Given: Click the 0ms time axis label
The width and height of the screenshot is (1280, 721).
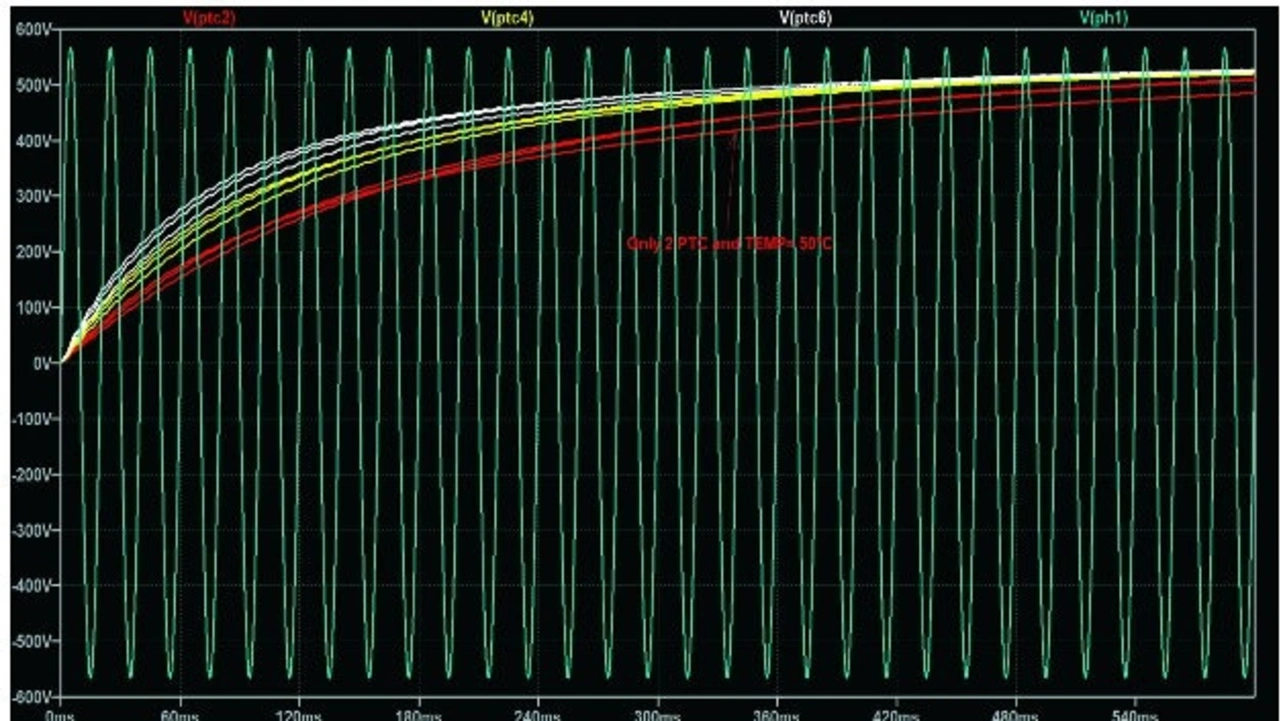Looking at the screenshot, I should (x=60, y=714).
